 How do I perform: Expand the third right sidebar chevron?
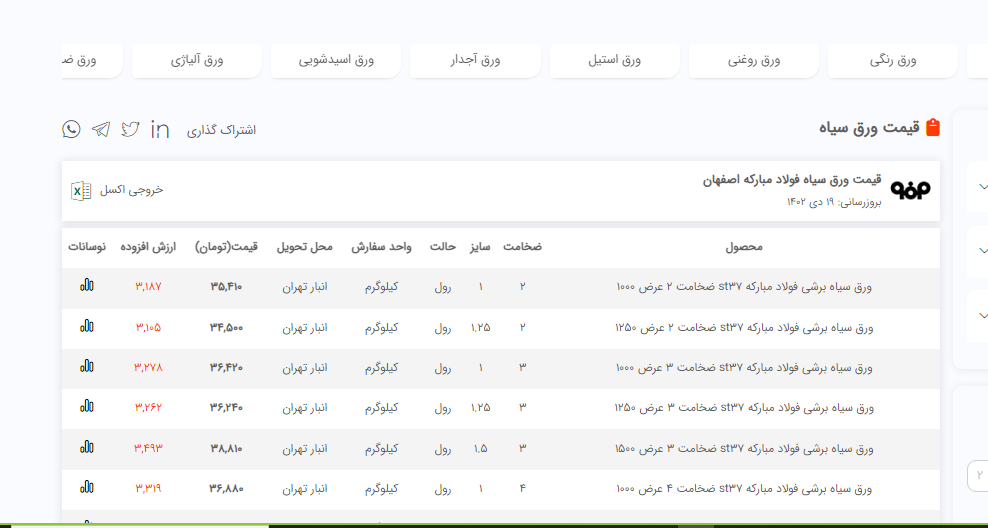point(983,314)
